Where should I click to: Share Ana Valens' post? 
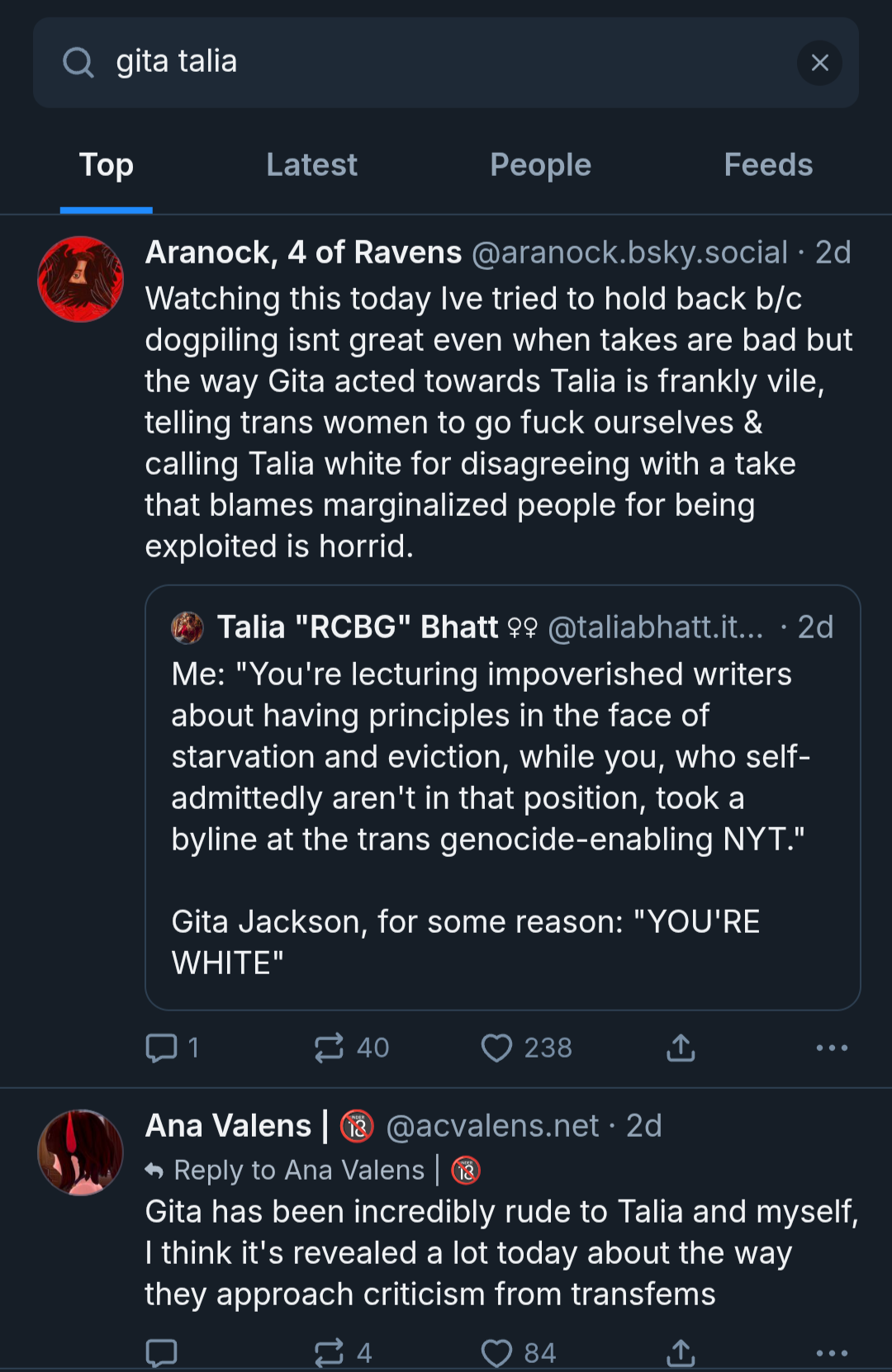pos(681,1353)
